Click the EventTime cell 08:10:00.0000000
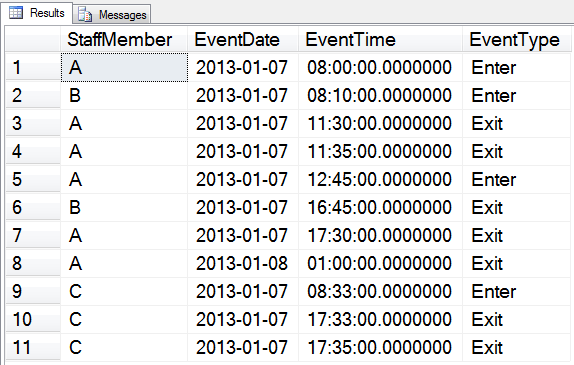The width and height of the screenshot is (574, 365). coord(380,95)
